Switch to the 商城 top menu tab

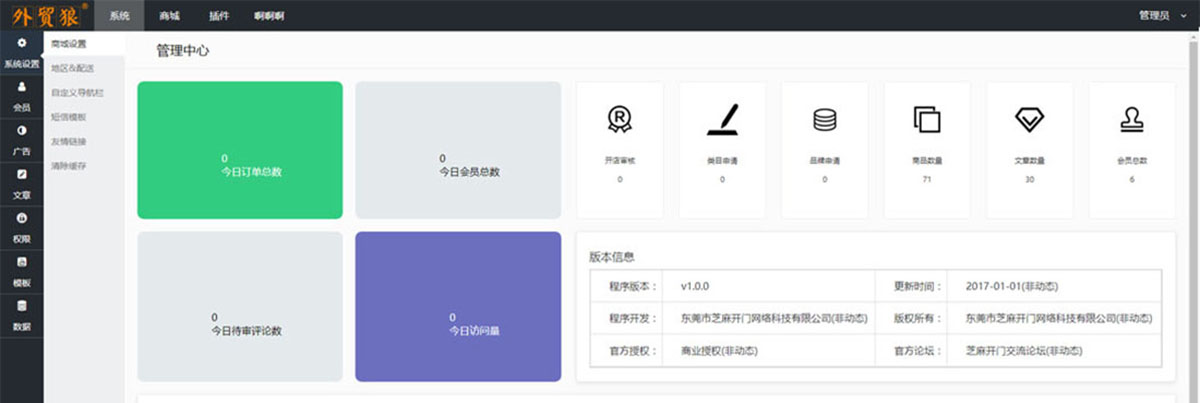click(x=169, y=16)
